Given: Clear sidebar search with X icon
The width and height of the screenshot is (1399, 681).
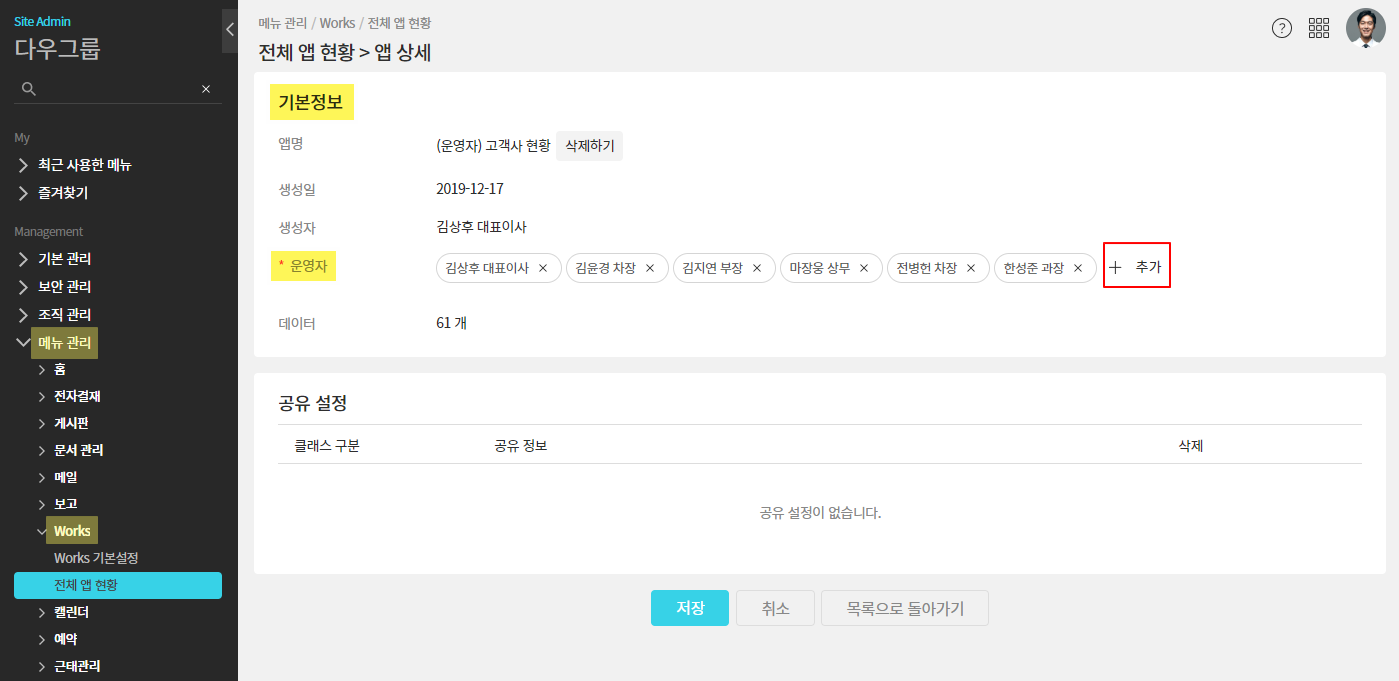Looking at the screenshot, I should tap(206, 89).
